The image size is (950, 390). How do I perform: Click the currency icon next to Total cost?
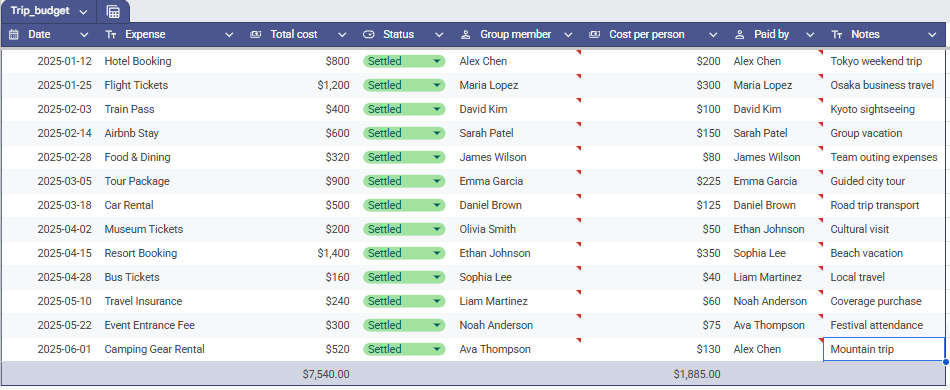tap(256, 35)
